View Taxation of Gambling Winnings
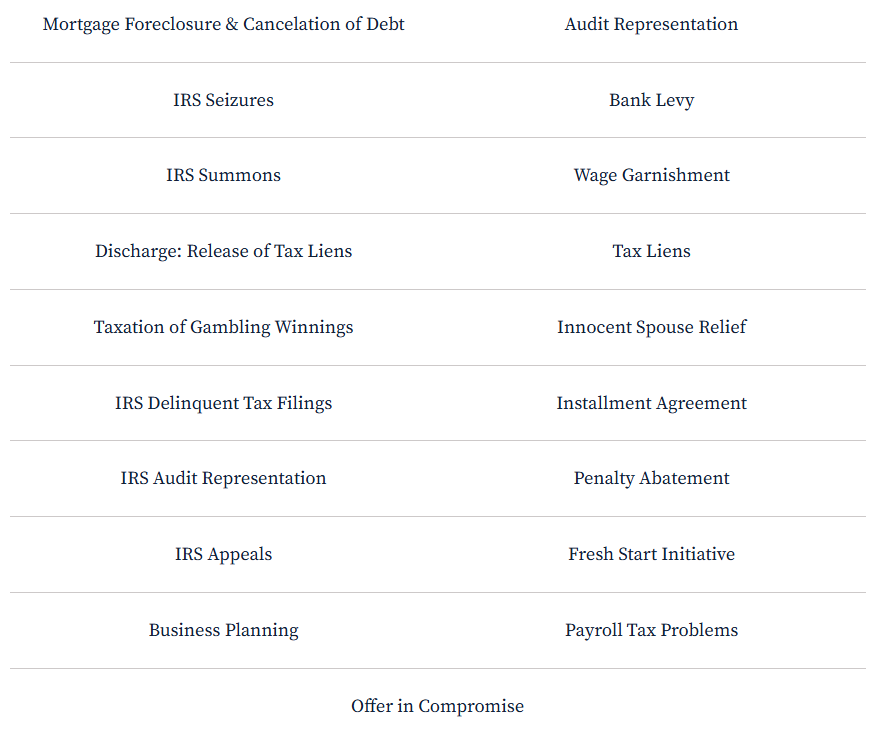882x737 pixels. tap(223, 327)
